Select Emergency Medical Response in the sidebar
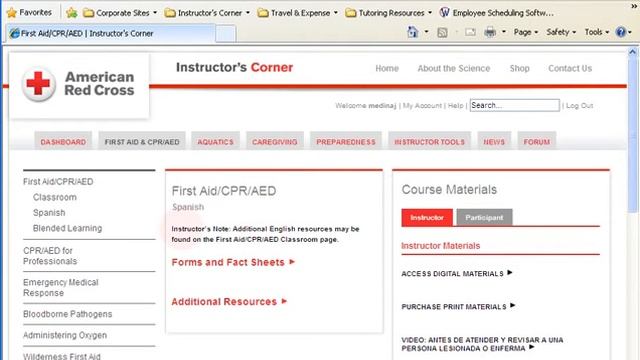The image size is (640, 360). (60, 288)
